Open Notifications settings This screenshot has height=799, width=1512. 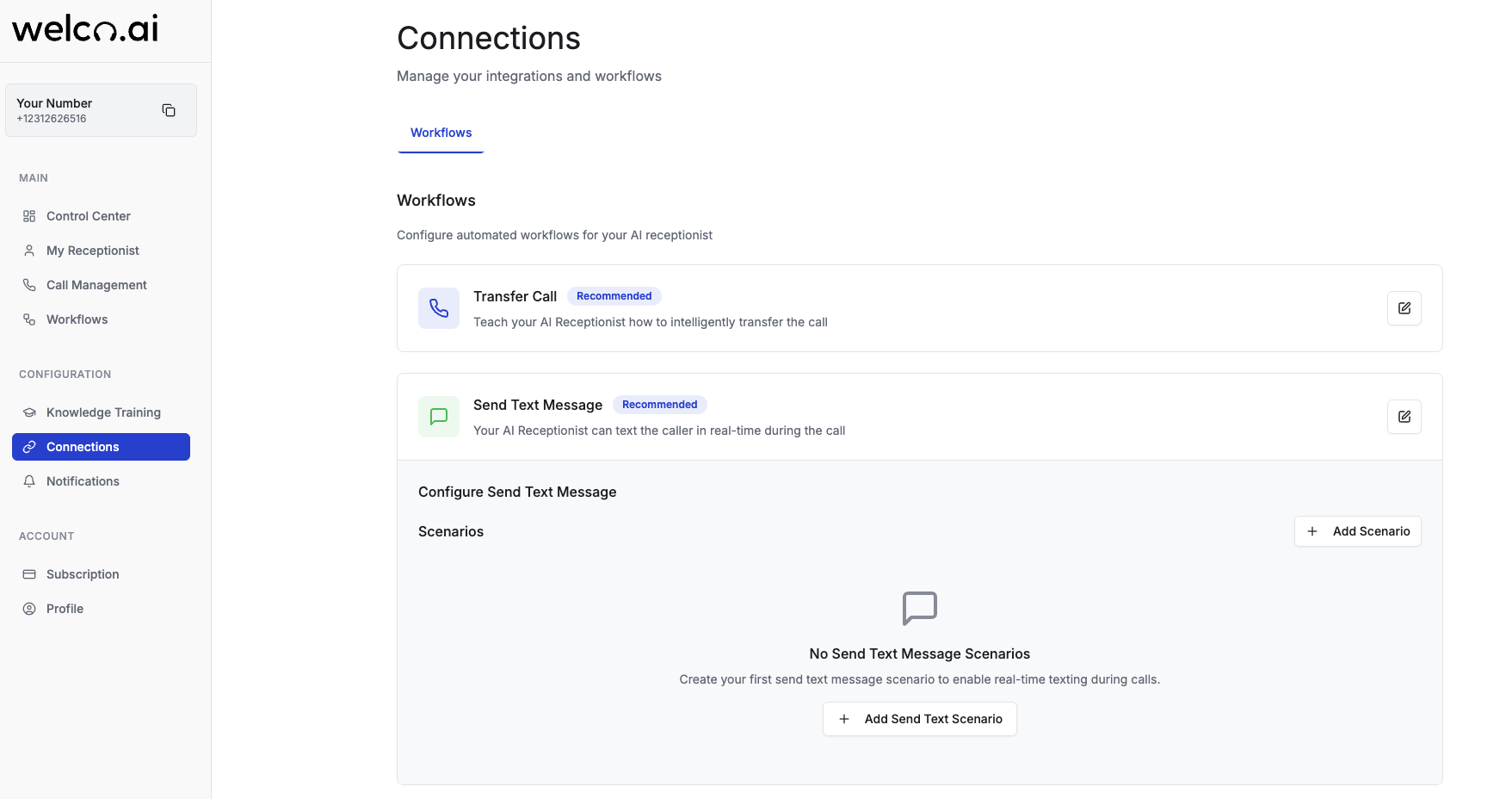101,481
